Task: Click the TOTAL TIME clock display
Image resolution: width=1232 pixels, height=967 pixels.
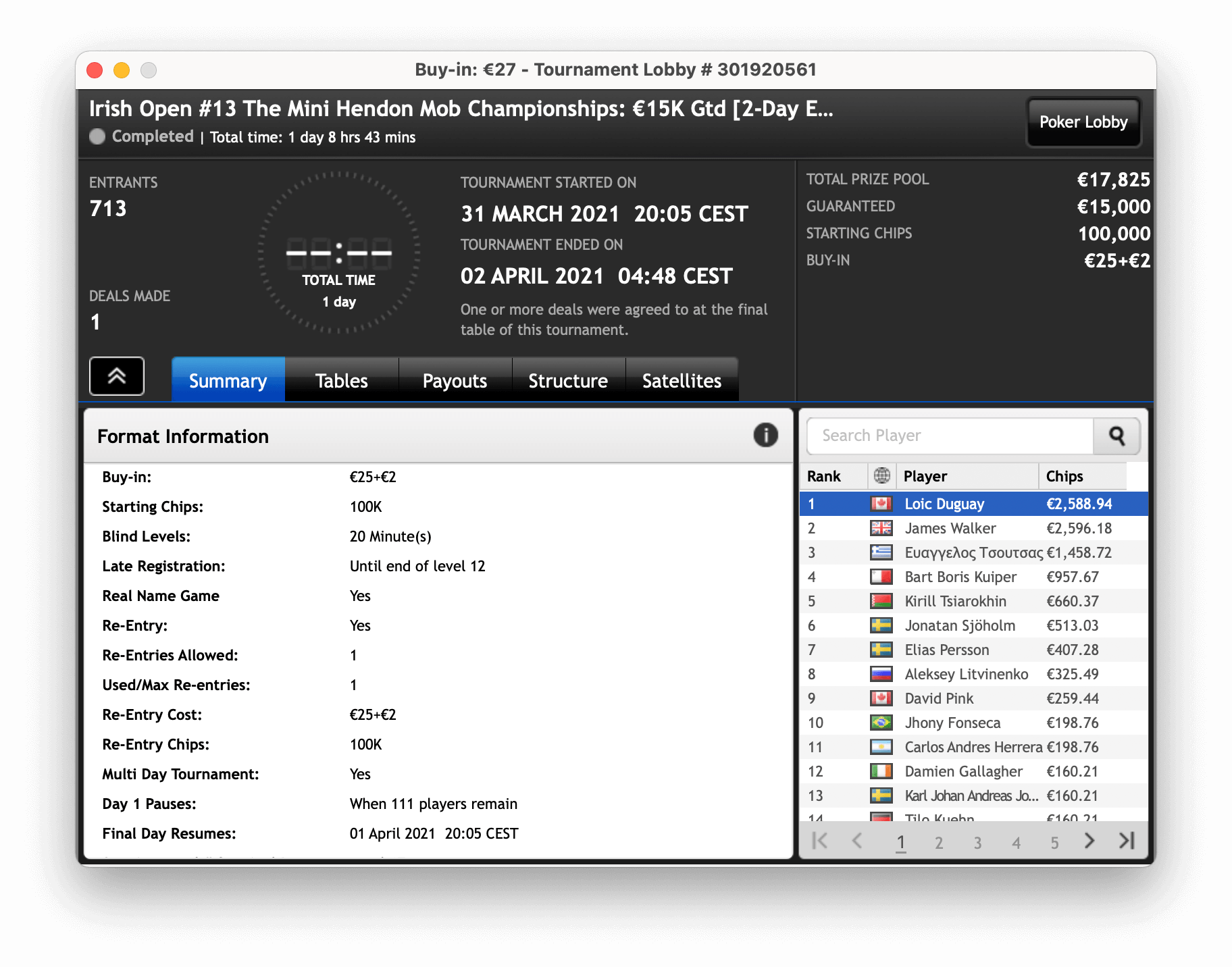Action: (x=339, y=253)
